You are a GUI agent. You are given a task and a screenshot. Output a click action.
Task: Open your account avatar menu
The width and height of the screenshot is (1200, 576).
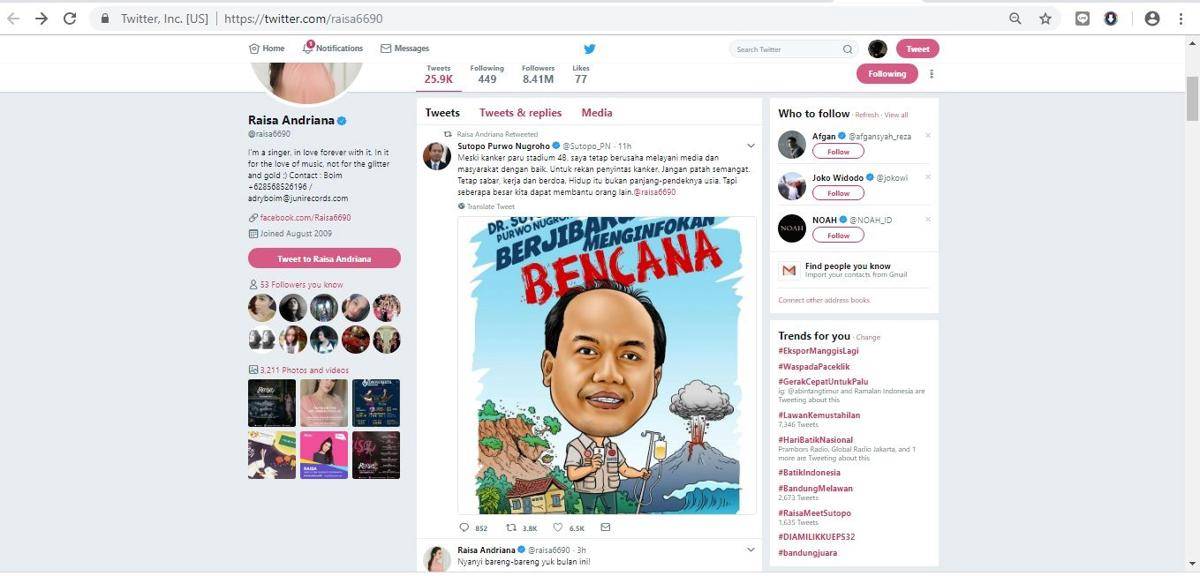[x=877, y=49]
